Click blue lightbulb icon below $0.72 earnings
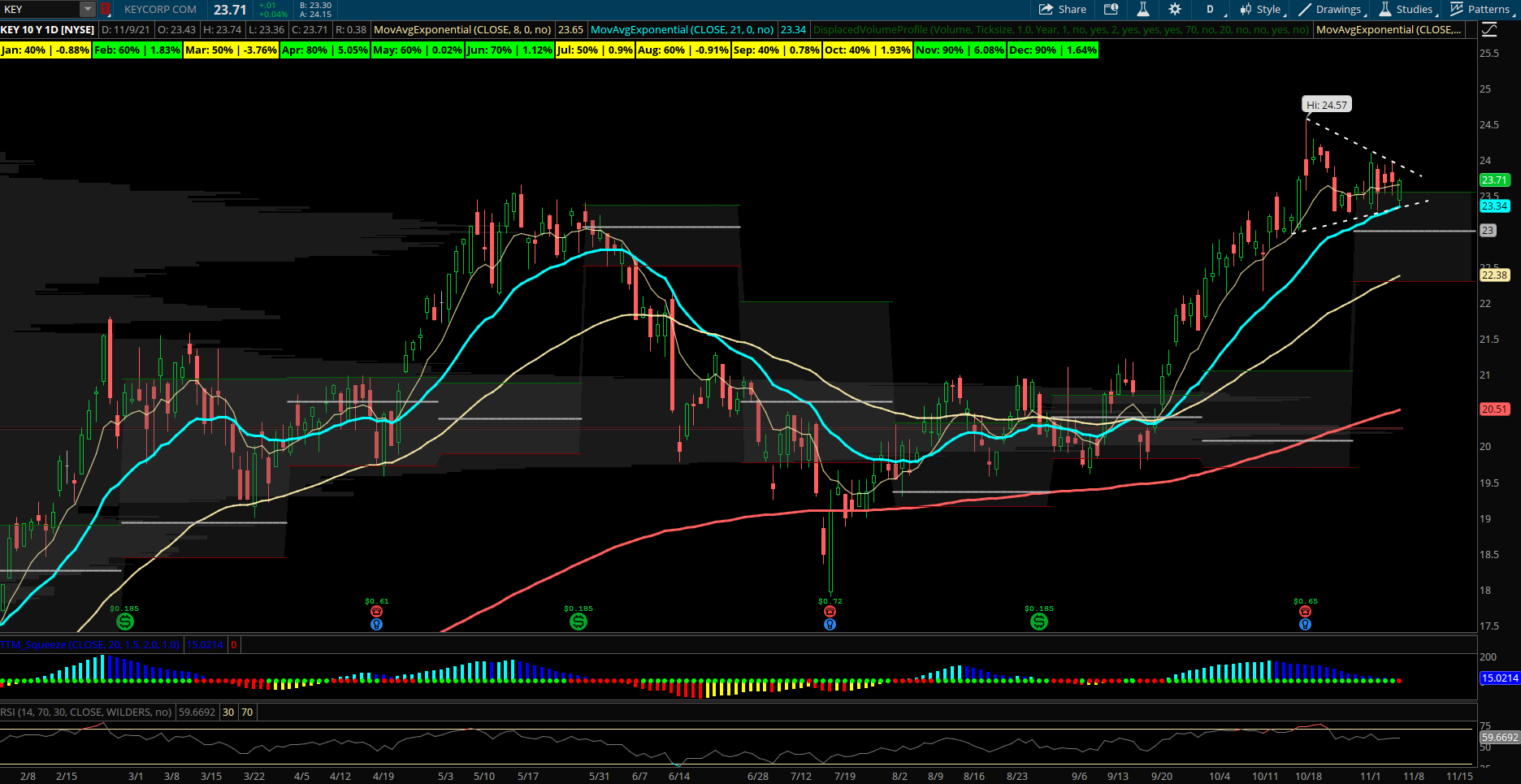This screenshot has width=1521, height=784. coord(830,624)
